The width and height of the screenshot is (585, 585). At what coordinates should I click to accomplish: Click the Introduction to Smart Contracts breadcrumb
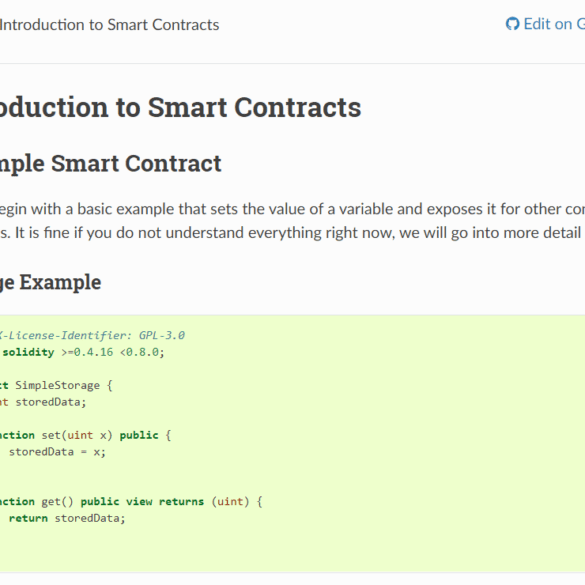pyautogui.click(x=109, y=25)
